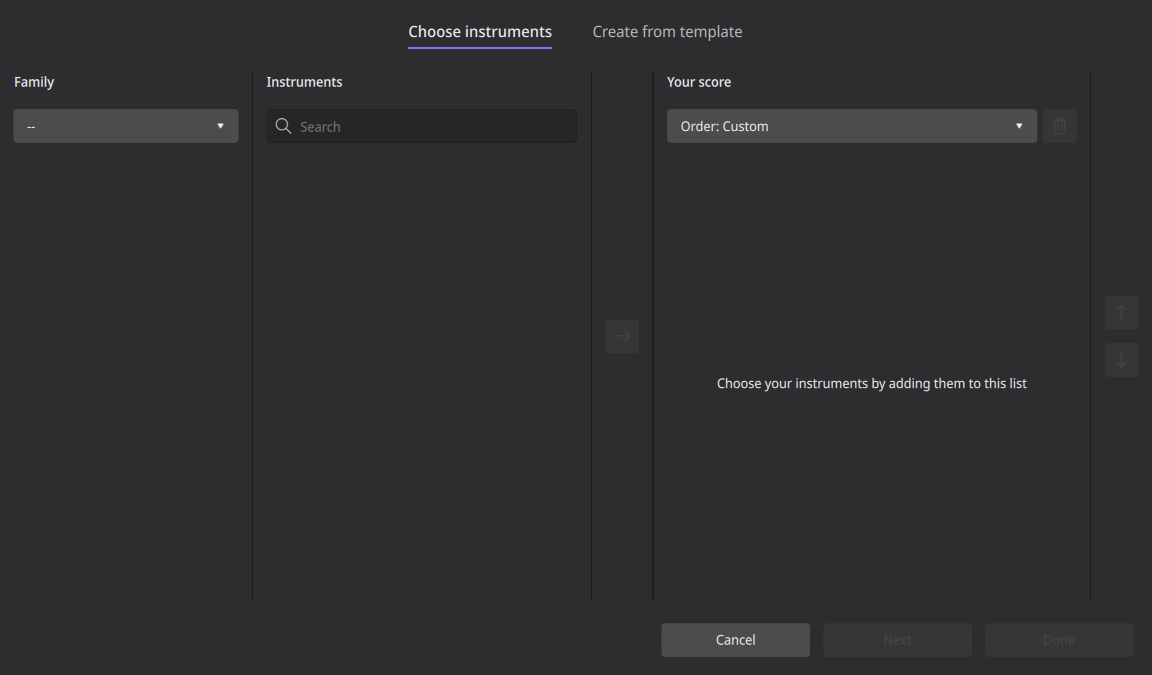Click the "Choose your instruments by adding them" hint
The height and width of the screenshot is (675, 1152).
tap(871, 383)
